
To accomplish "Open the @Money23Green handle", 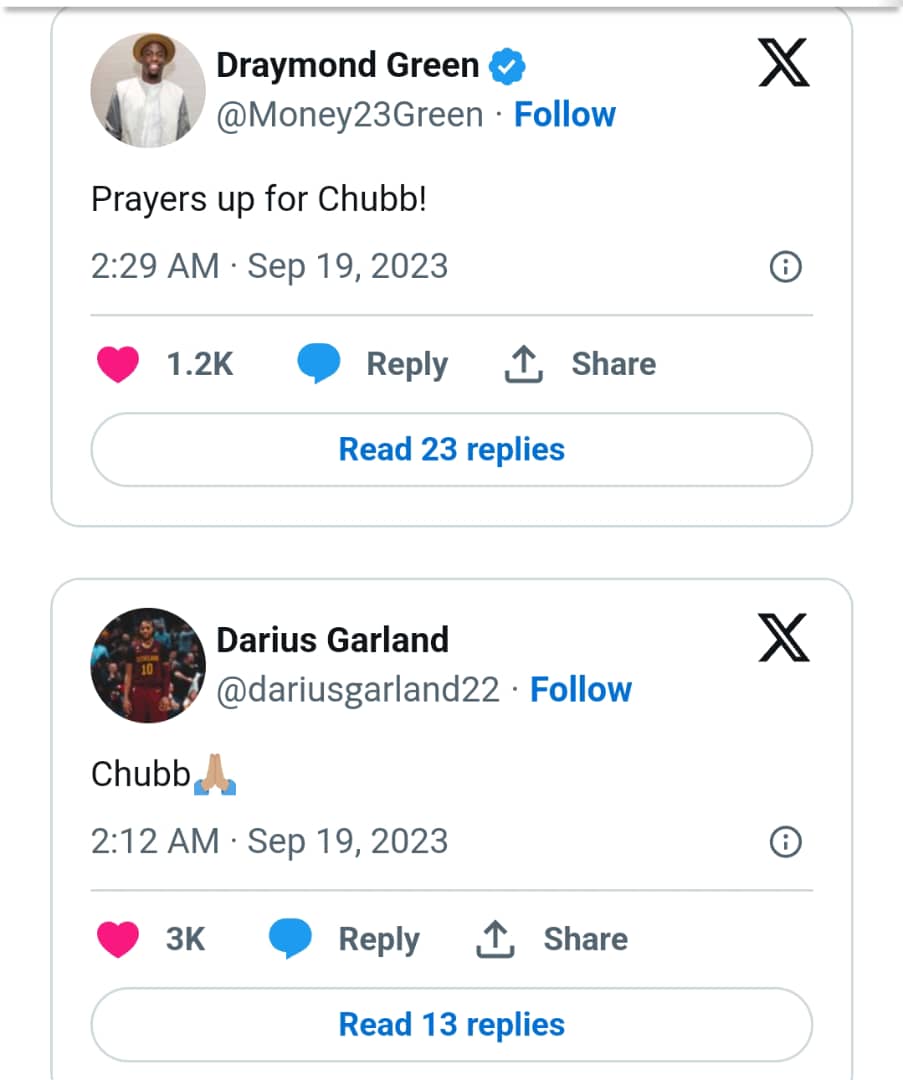I will click(350, 115).
